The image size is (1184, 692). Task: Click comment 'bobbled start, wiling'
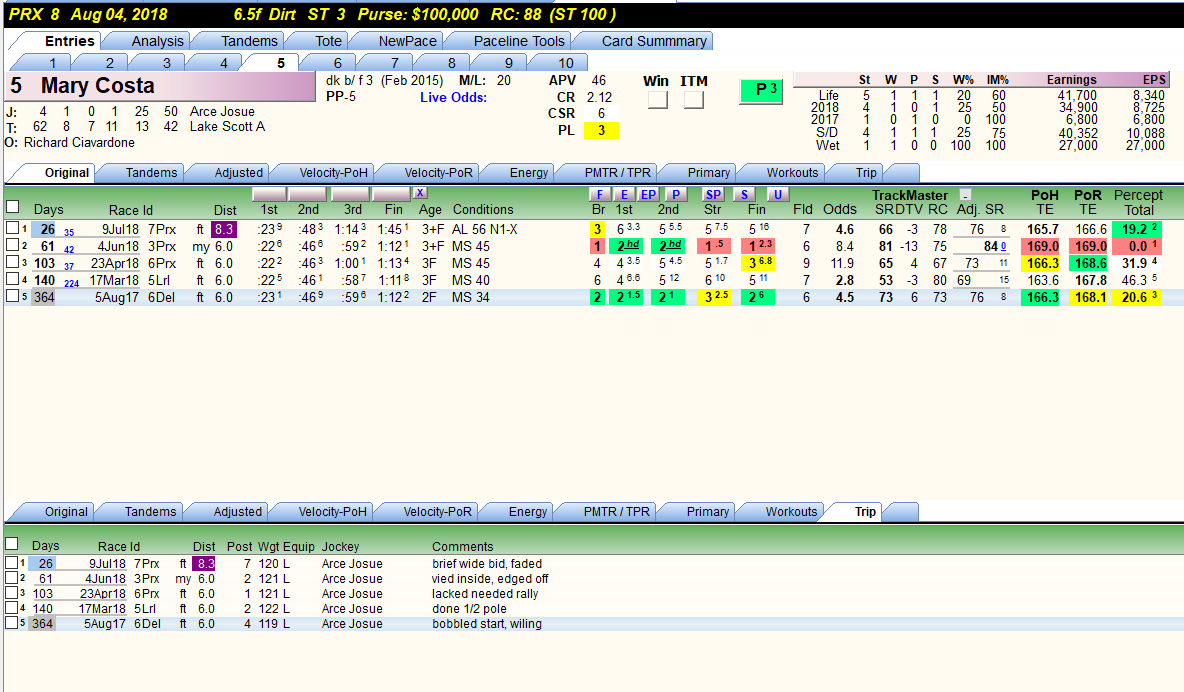487,624
